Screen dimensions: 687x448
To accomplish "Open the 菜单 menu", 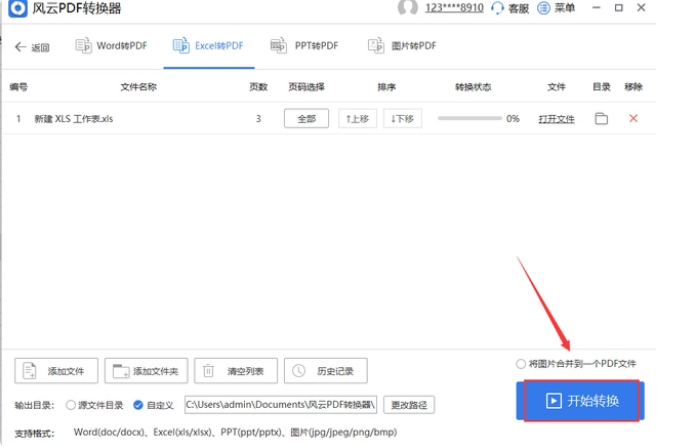I will point(556,8).
